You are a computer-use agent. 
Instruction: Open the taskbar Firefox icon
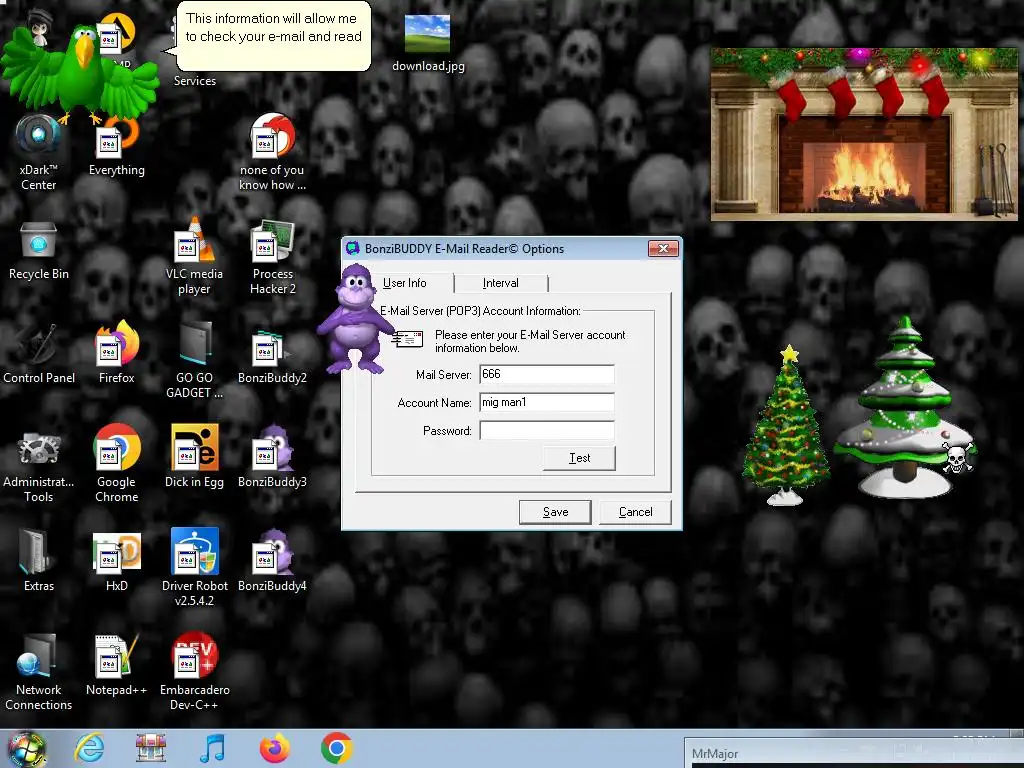[x=275, y=748]
